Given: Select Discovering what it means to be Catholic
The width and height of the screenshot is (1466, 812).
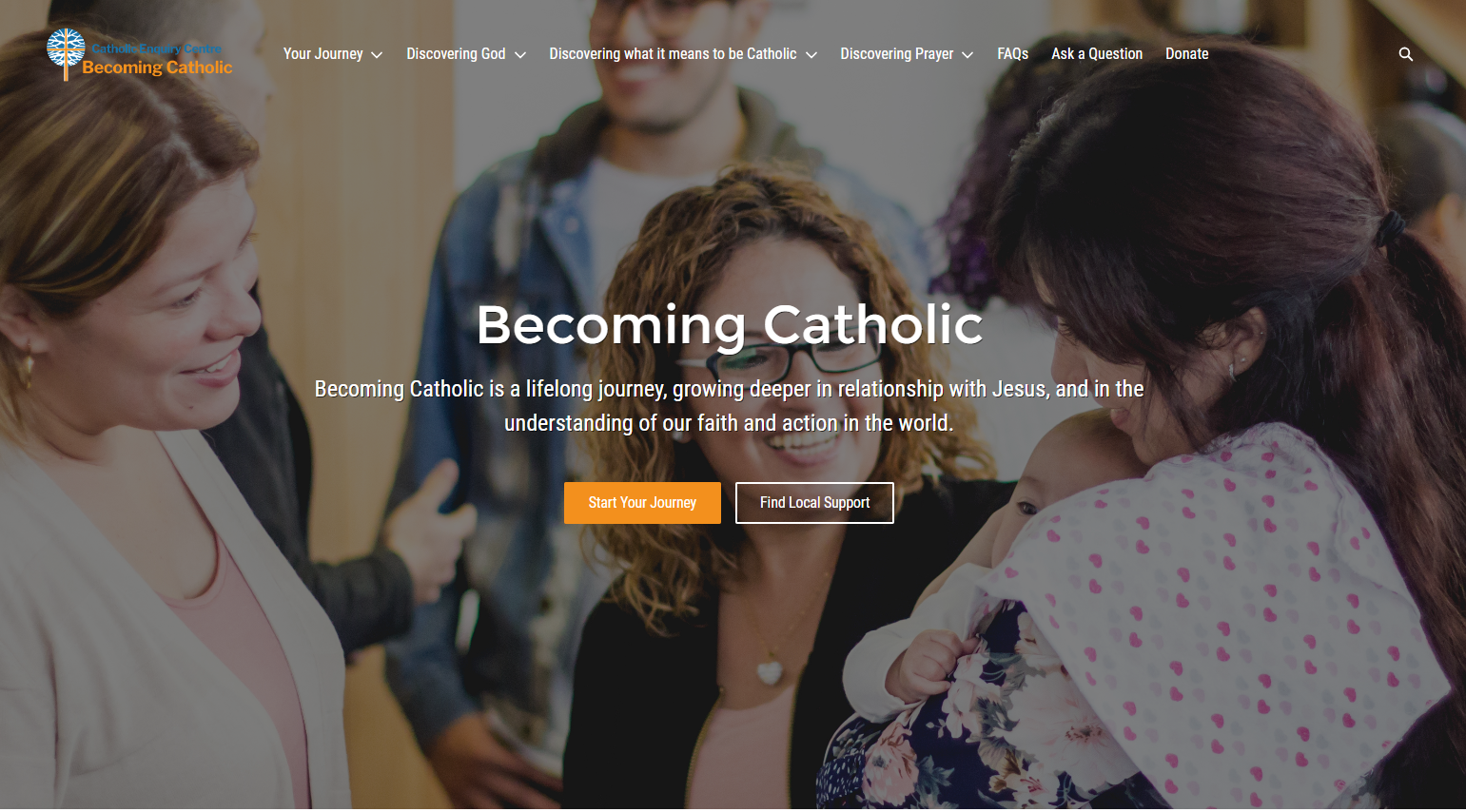Looking at the screenshot, I should pos(673,54).
